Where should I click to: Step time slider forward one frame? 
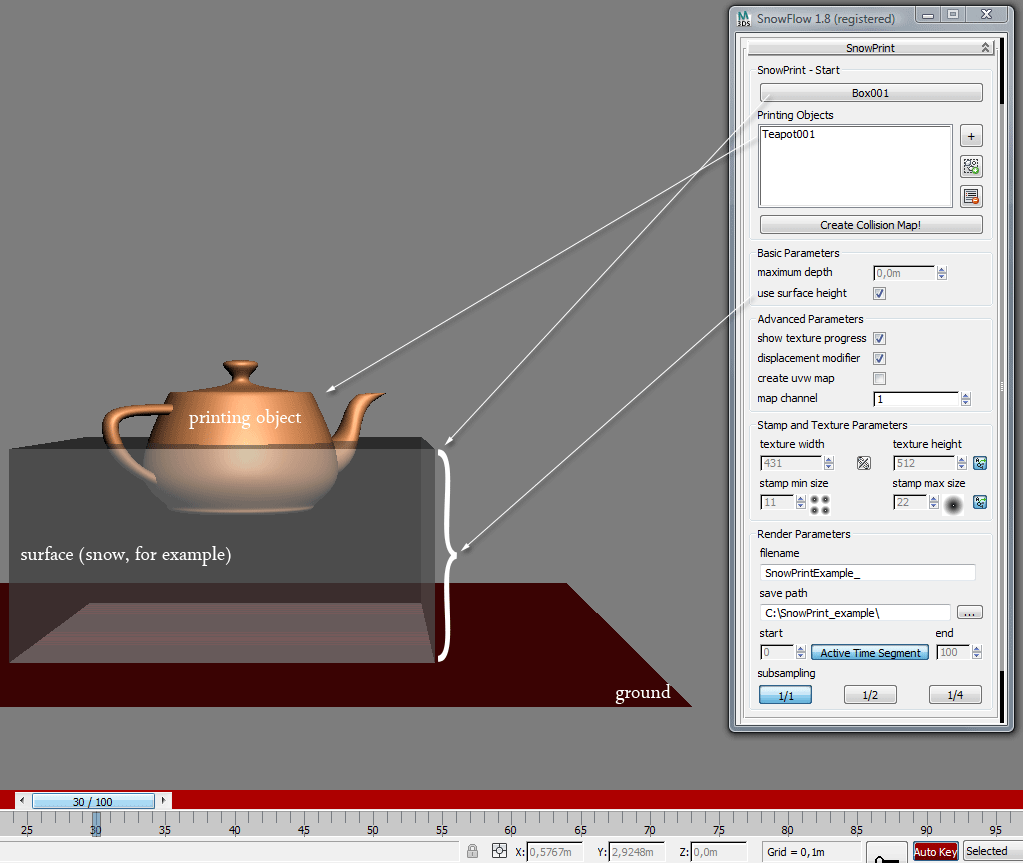coord(163,800)
